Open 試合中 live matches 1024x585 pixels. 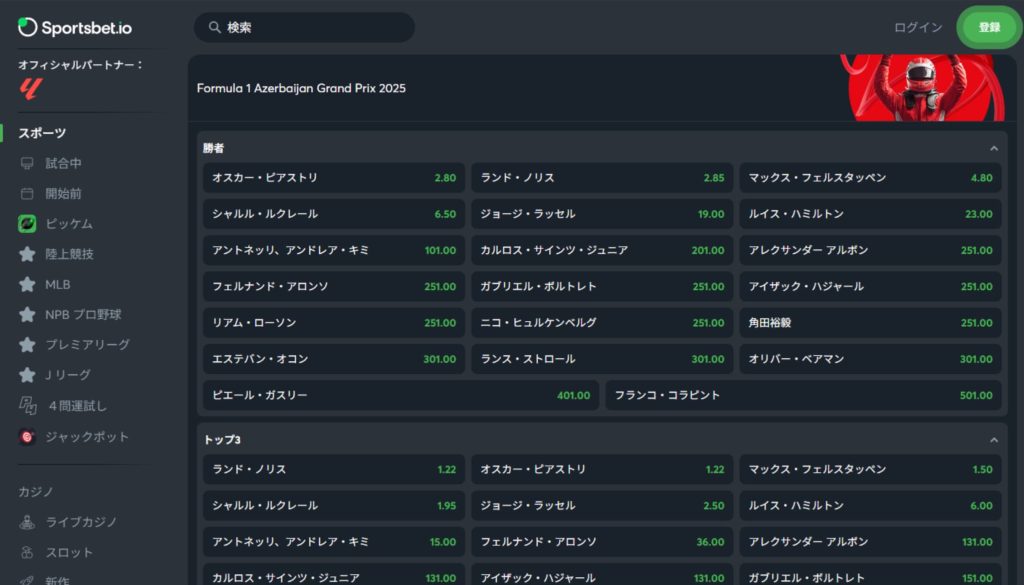click(63, 163)
